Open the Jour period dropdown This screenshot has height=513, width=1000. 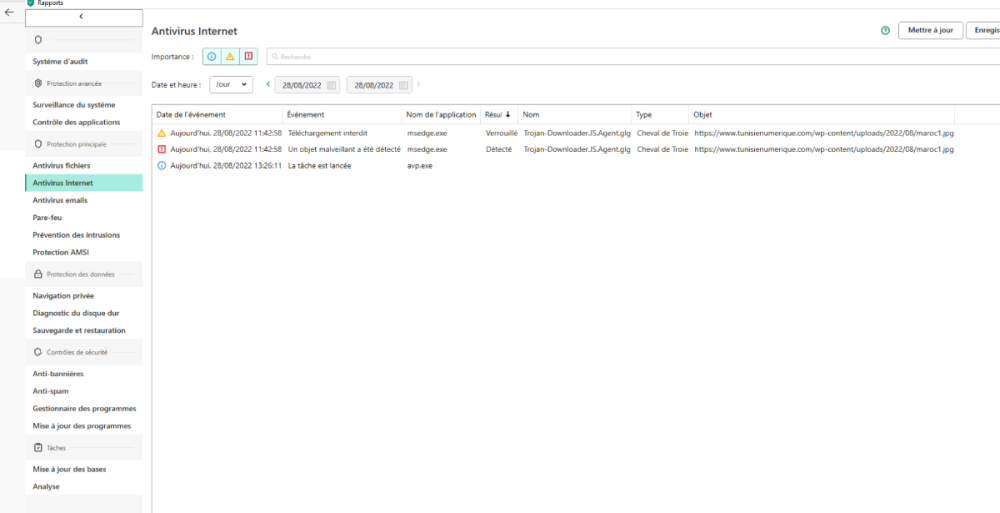[231, 84]
